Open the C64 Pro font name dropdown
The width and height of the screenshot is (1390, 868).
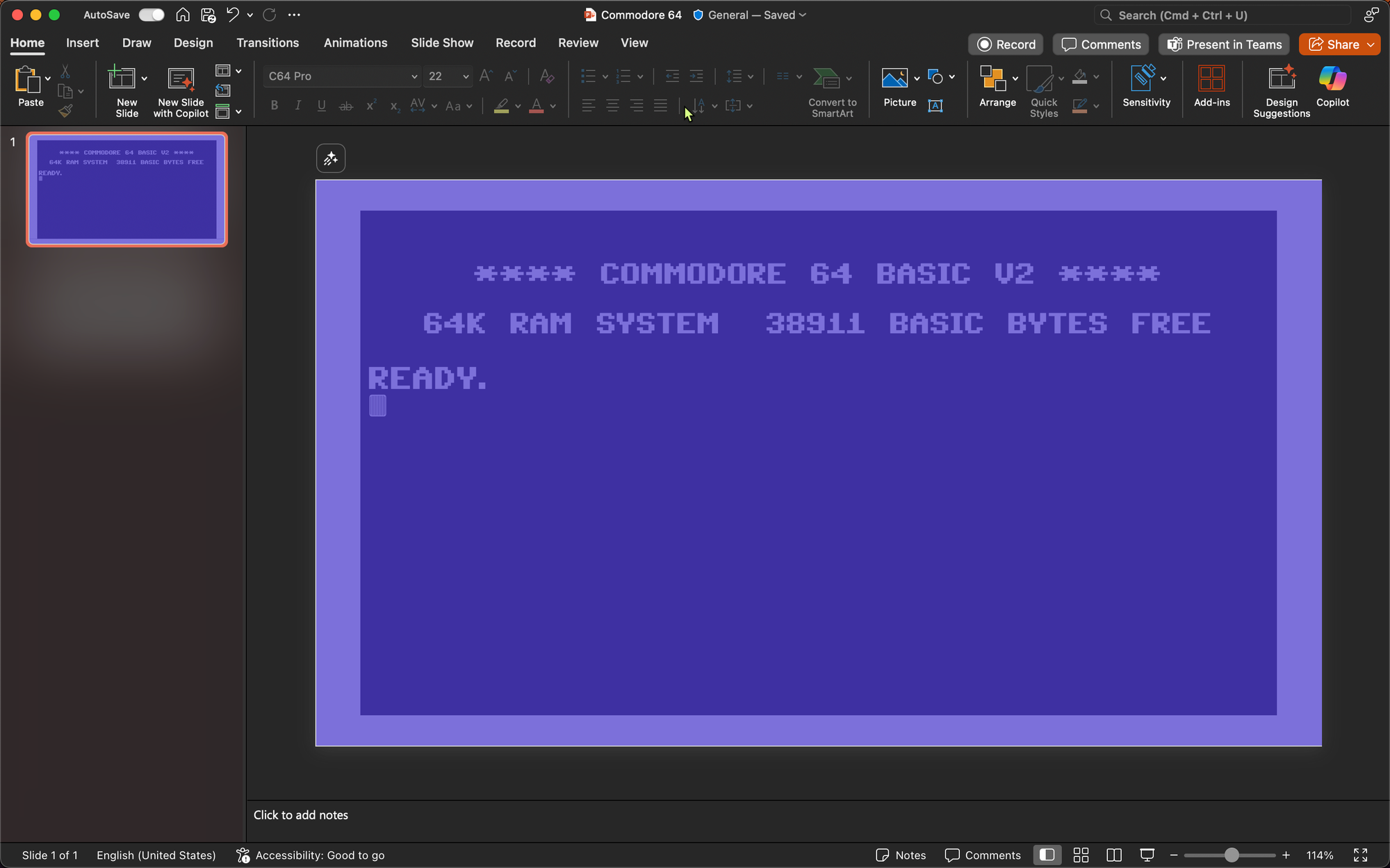pyautogui.click(x=414, y=76)
